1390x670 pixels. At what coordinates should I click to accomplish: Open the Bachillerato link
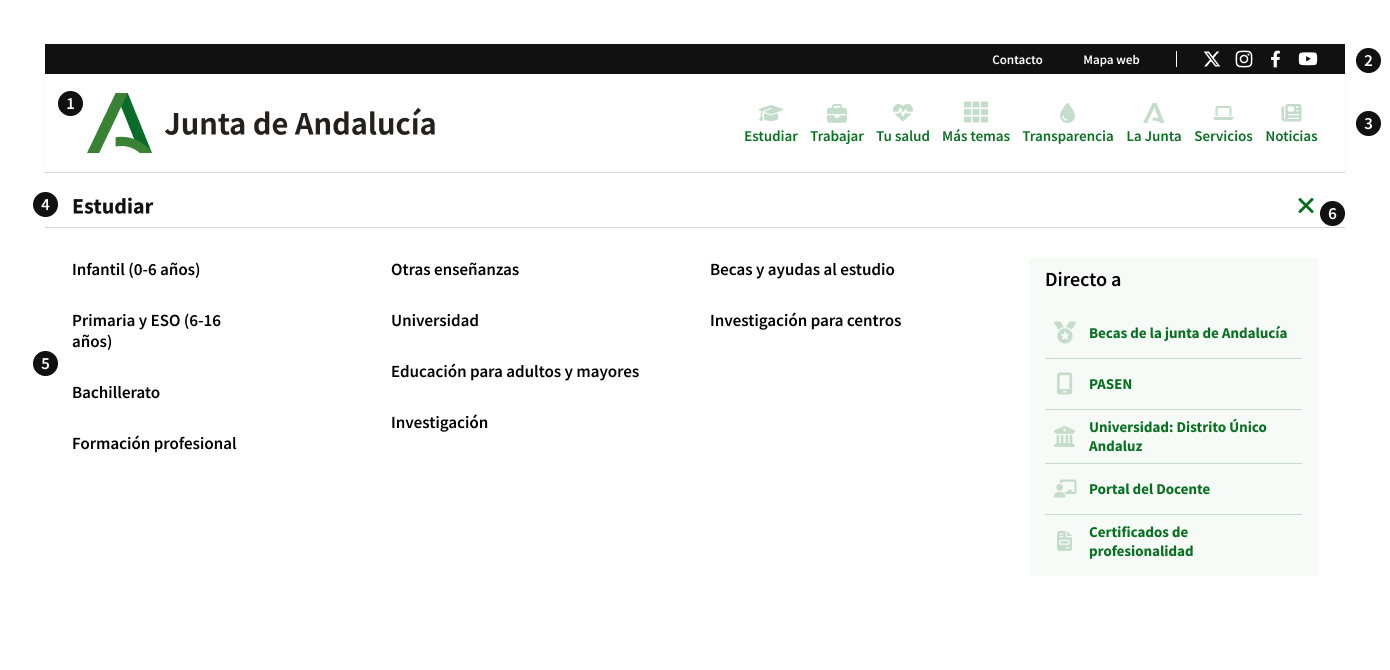click(116, 393)
